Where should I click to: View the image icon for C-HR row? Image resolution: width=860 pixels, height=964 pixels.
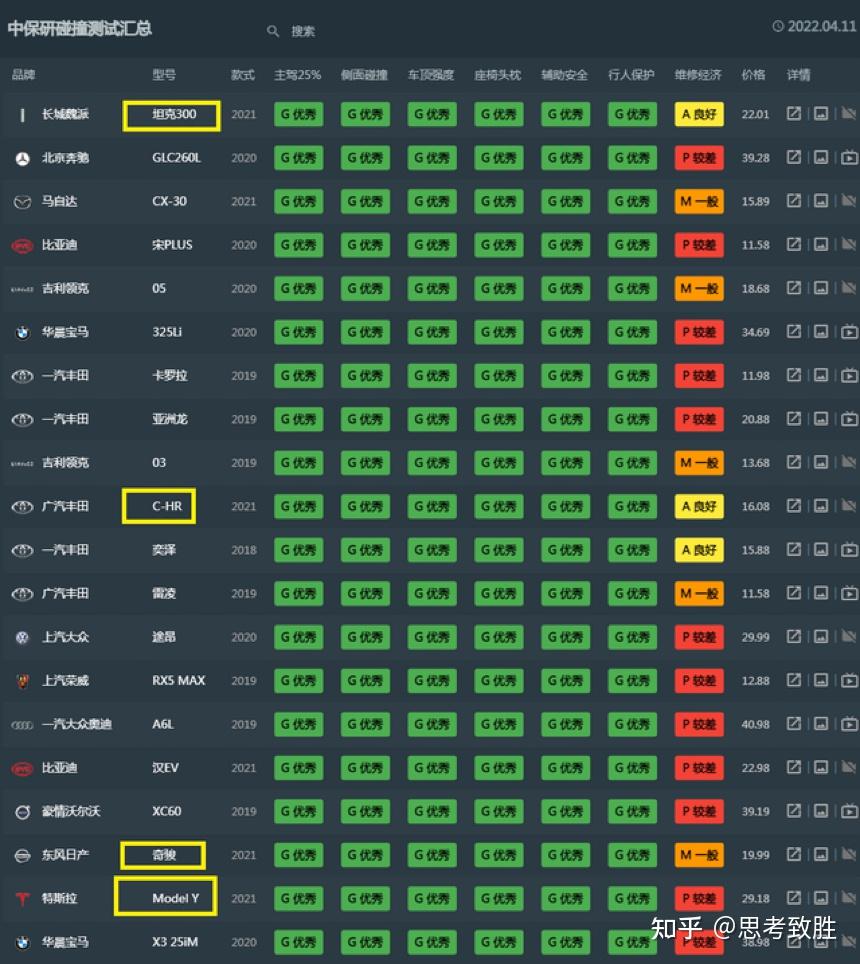[821, 506]
